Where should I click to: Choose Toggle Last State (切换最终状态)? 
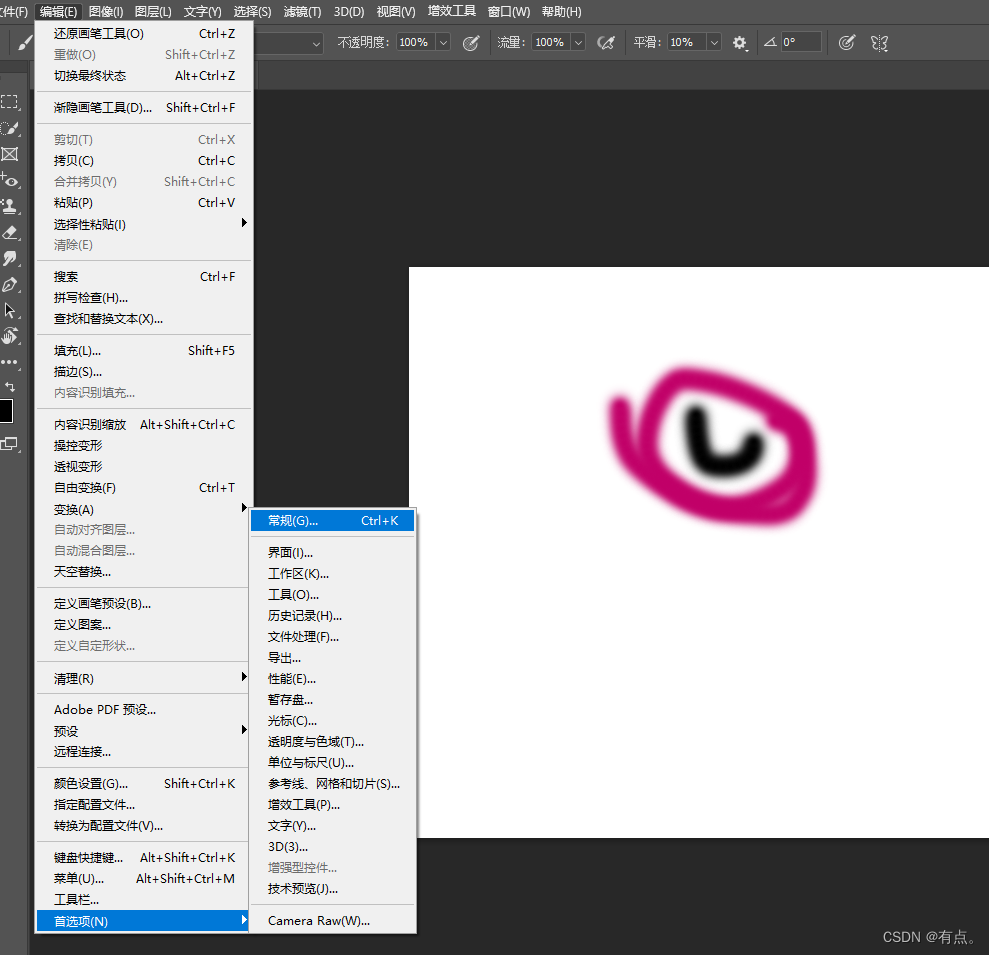click(144, 76)
